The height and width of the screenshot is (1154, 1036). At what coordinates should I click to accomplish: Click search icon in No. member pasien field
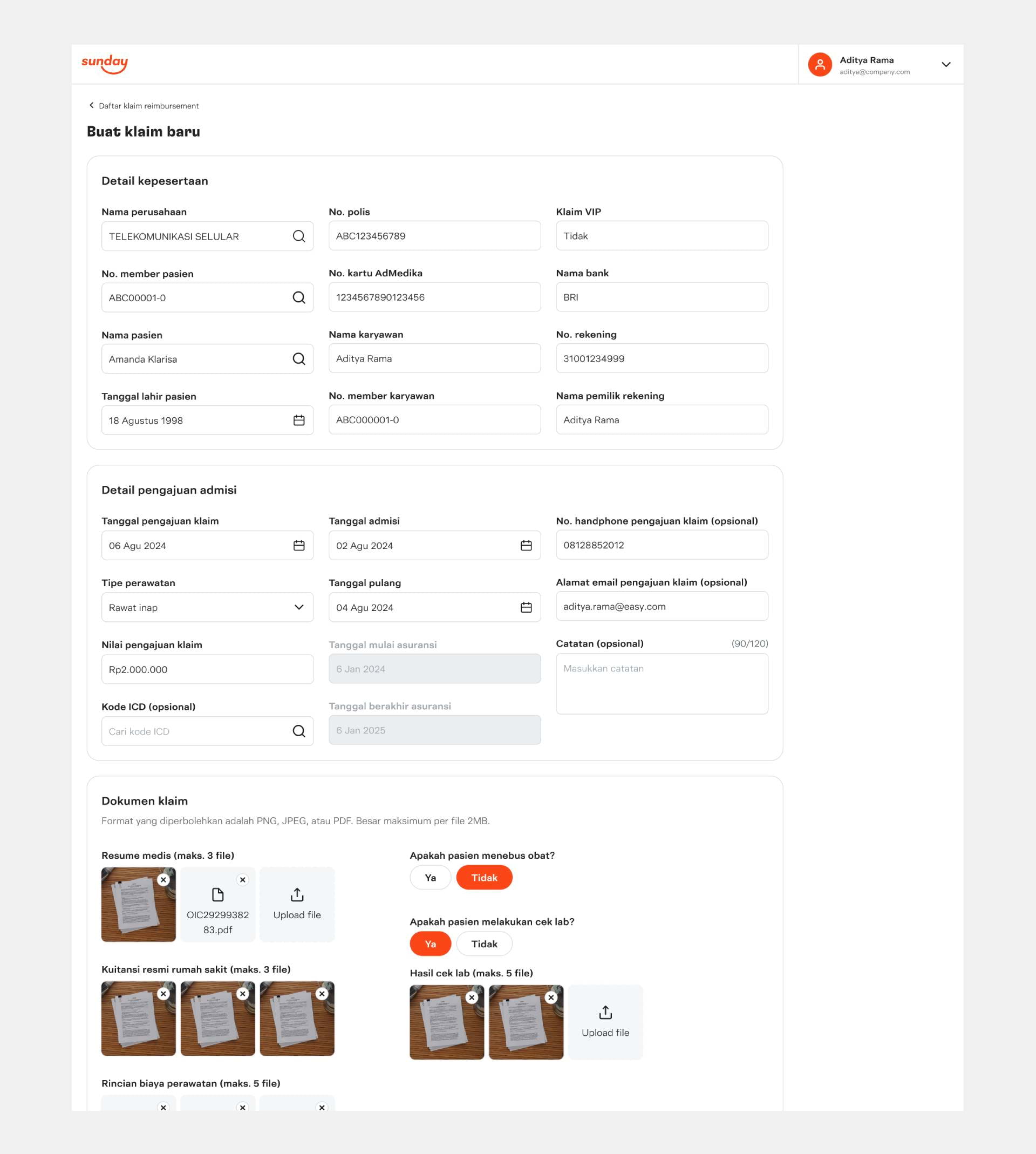[299, 298]
